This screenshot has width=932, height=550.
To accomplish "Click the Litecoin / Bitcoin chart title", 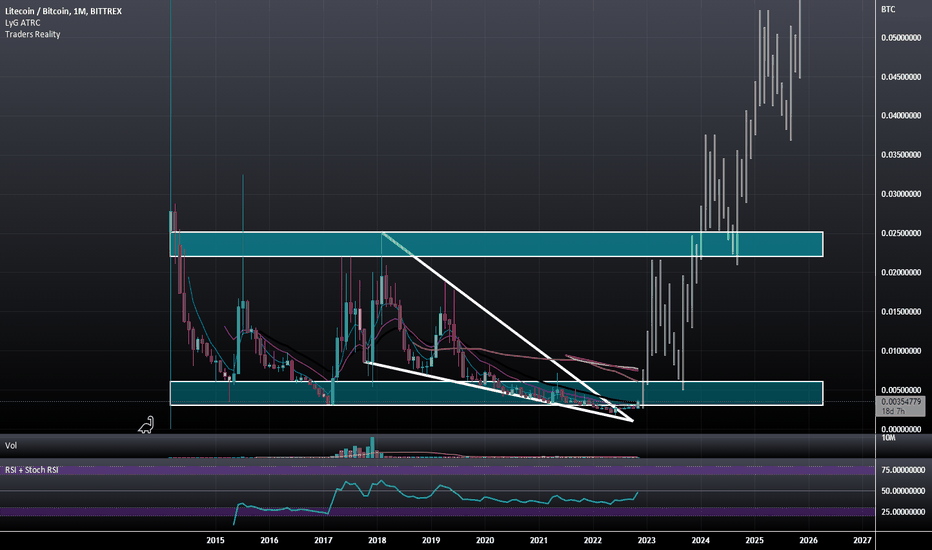I will 64,11.
